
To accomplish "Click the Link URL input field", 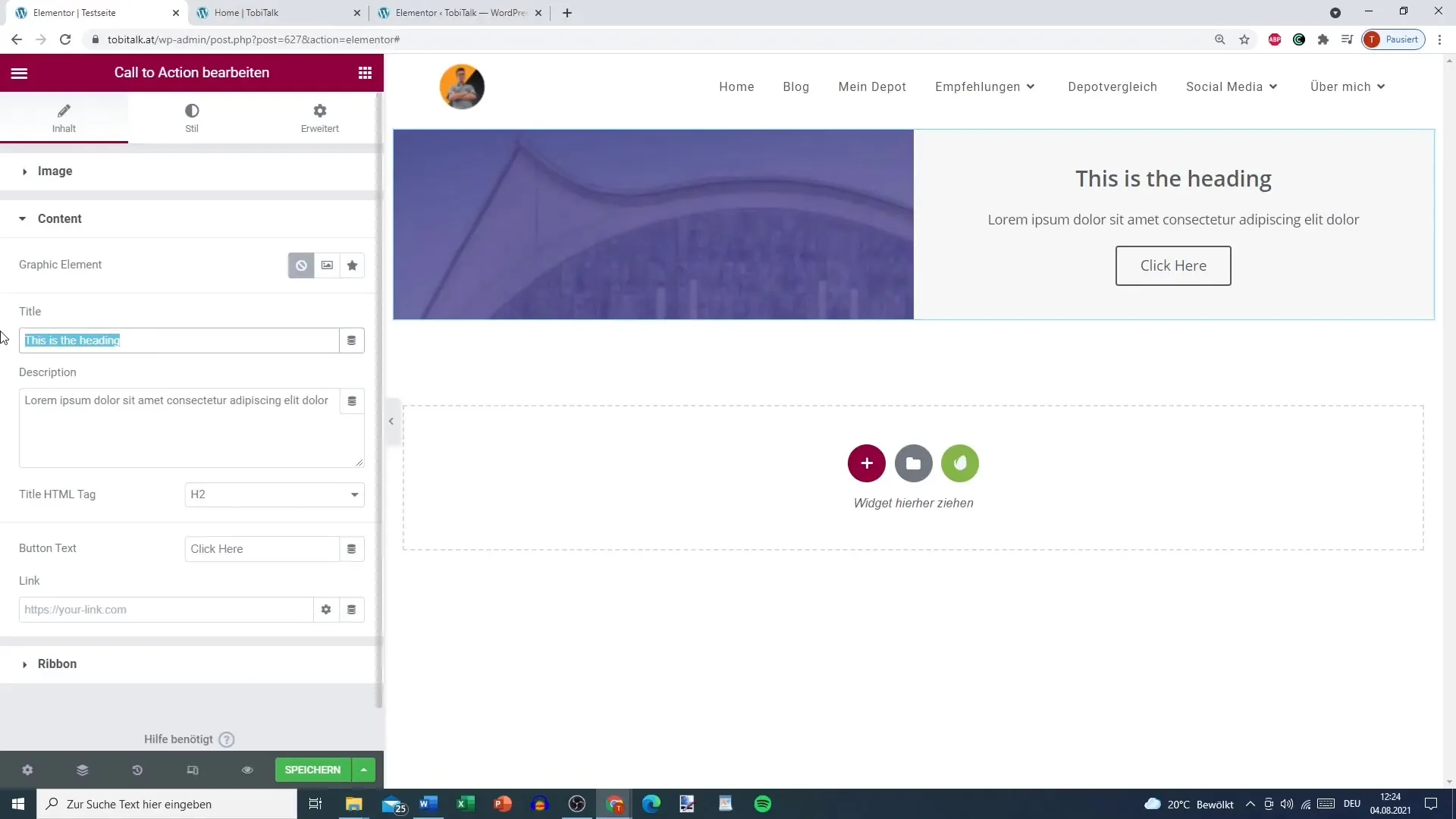I will [x=166, y=610].
